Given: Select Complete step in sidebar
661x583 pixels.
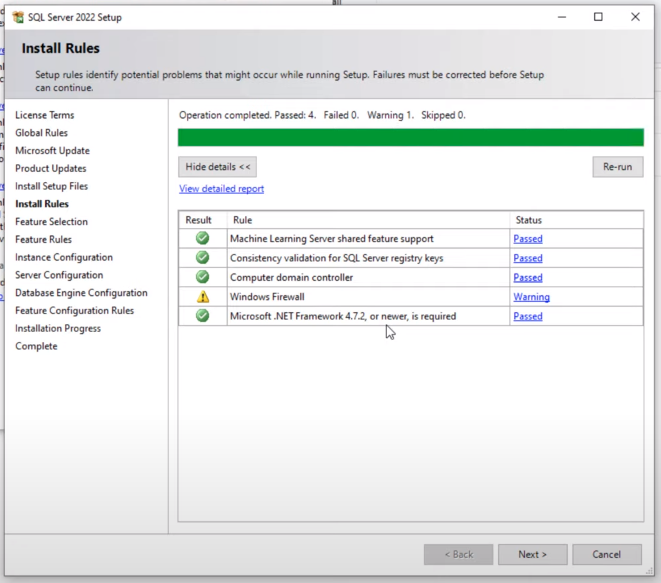Looking at the screenshot, I should 36,346.
